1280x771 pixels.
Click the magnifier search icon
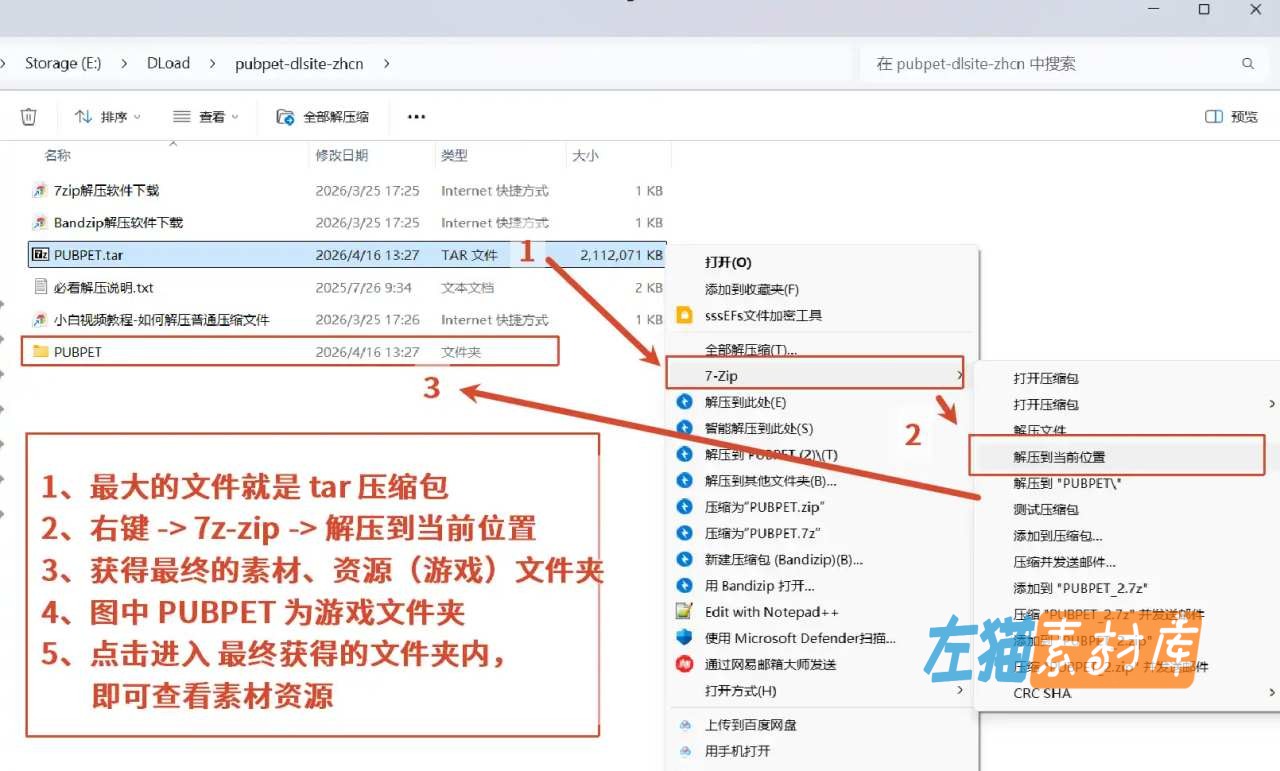[1248, 63]
